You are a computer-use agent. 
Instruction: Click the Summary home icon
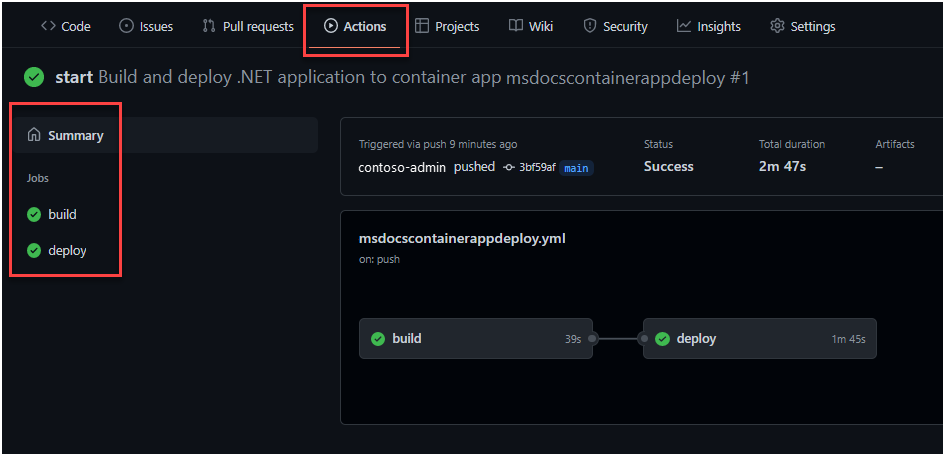tap(34, 135)
